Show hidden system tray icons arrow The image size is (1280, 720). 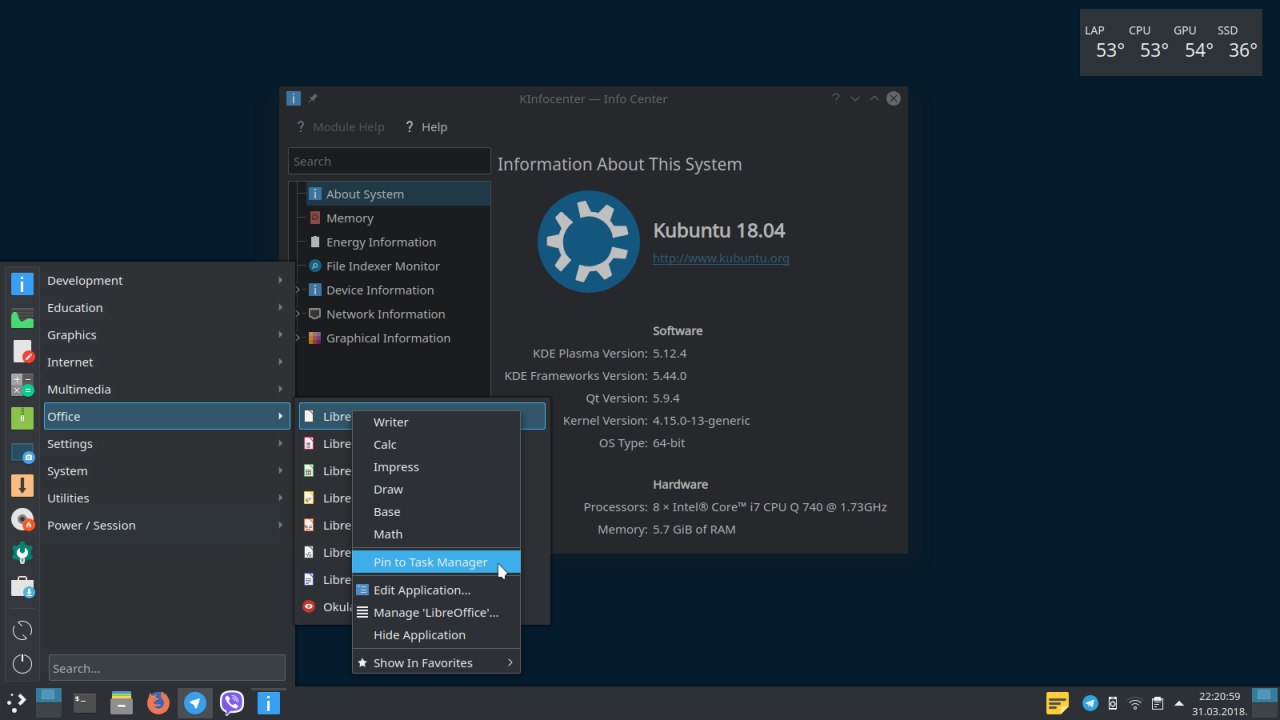[x=1179, y=703]
